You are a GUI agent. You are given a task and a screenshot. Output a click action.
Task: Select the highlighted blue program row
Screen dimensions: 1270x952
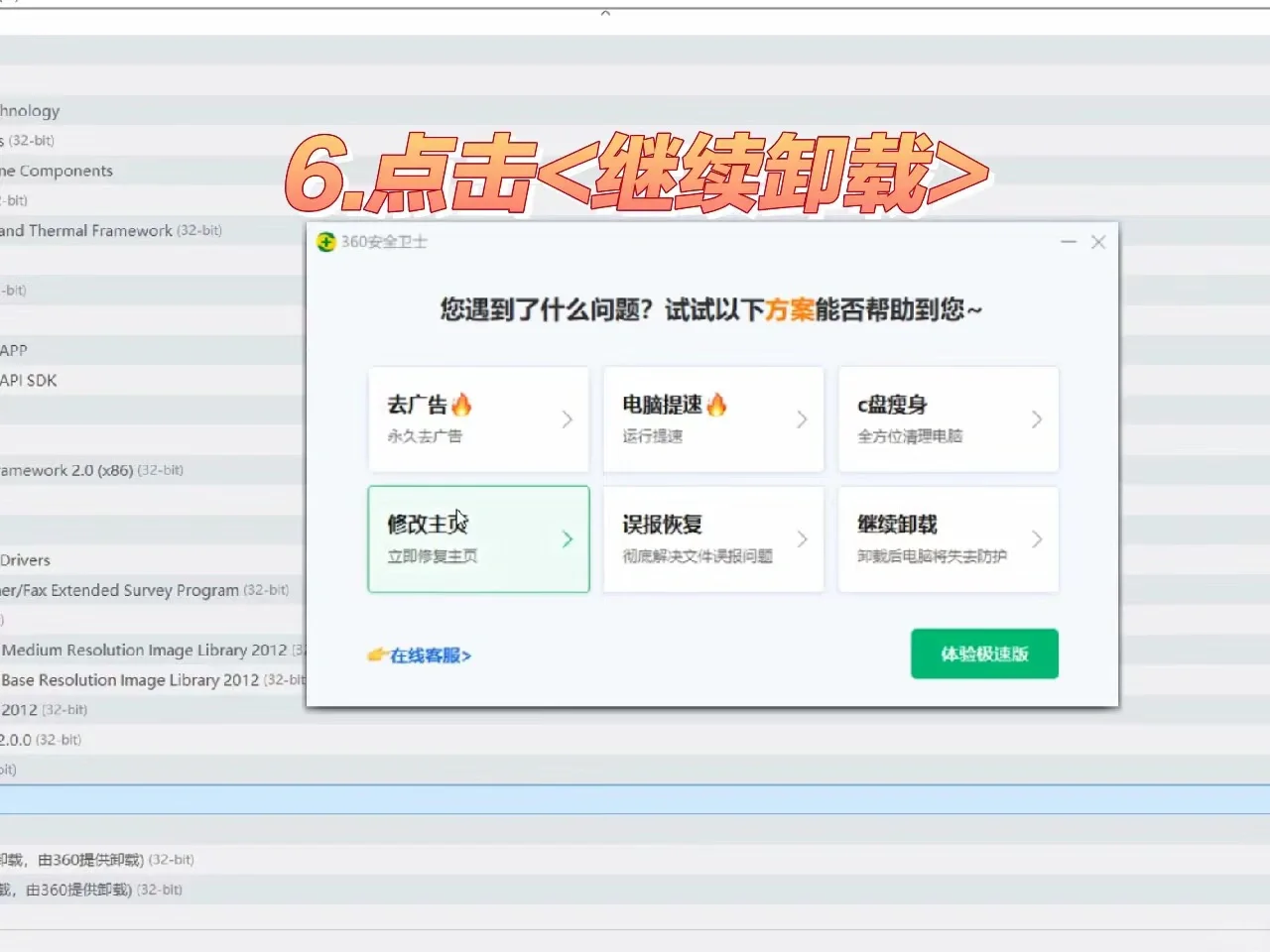(x=149, y=799)
